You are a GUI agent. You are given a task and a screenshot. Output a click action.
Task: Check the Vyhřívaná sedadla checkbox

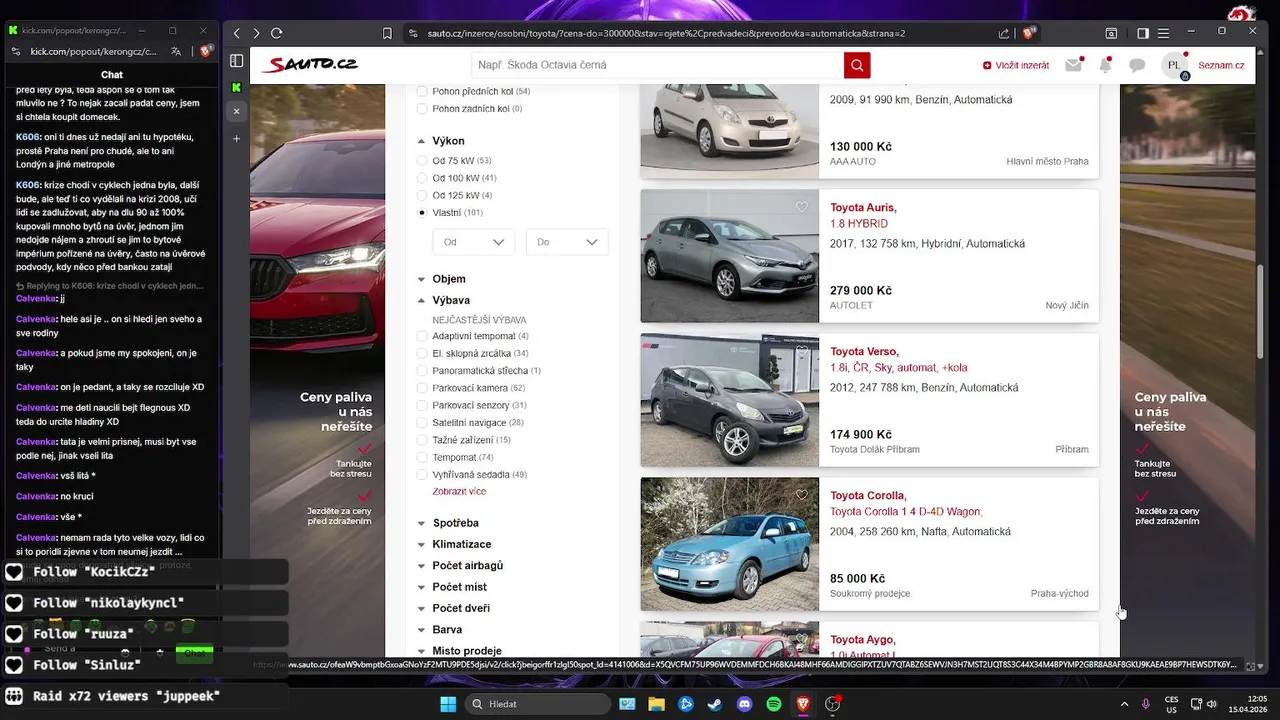(x=422, y=475)
